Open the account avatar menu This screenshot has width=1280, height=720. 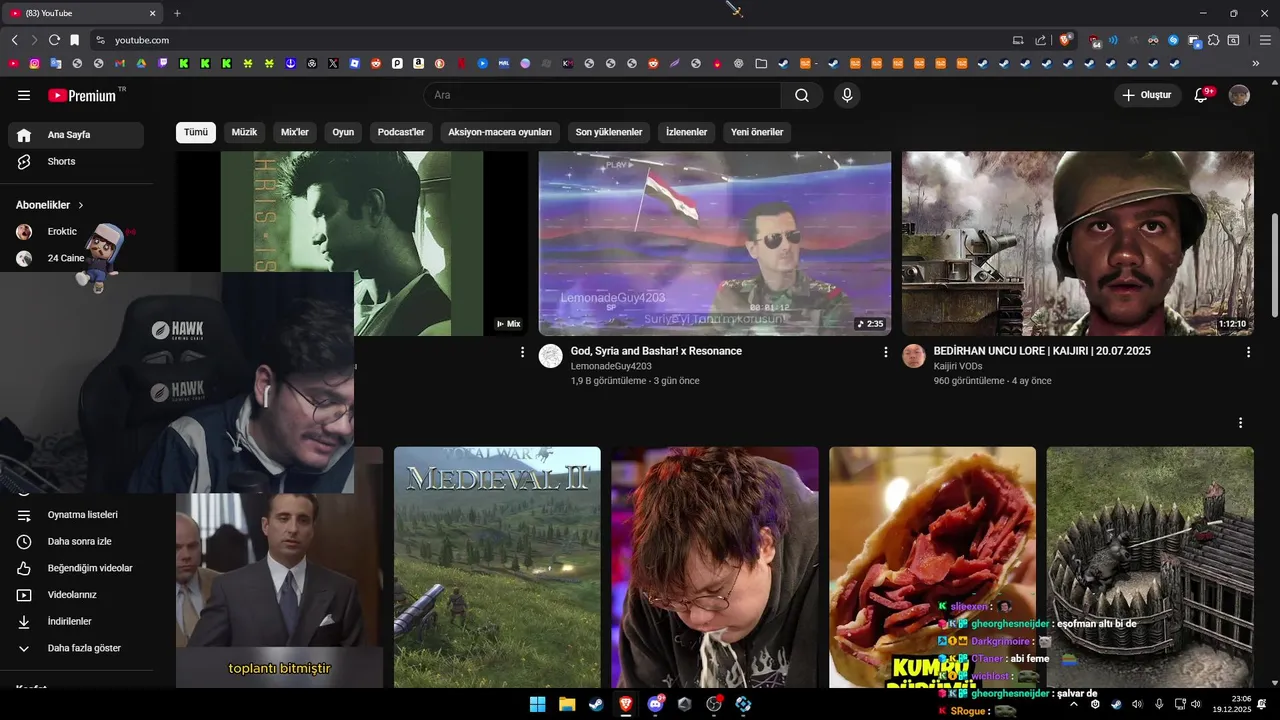[x=1239, y=95]
